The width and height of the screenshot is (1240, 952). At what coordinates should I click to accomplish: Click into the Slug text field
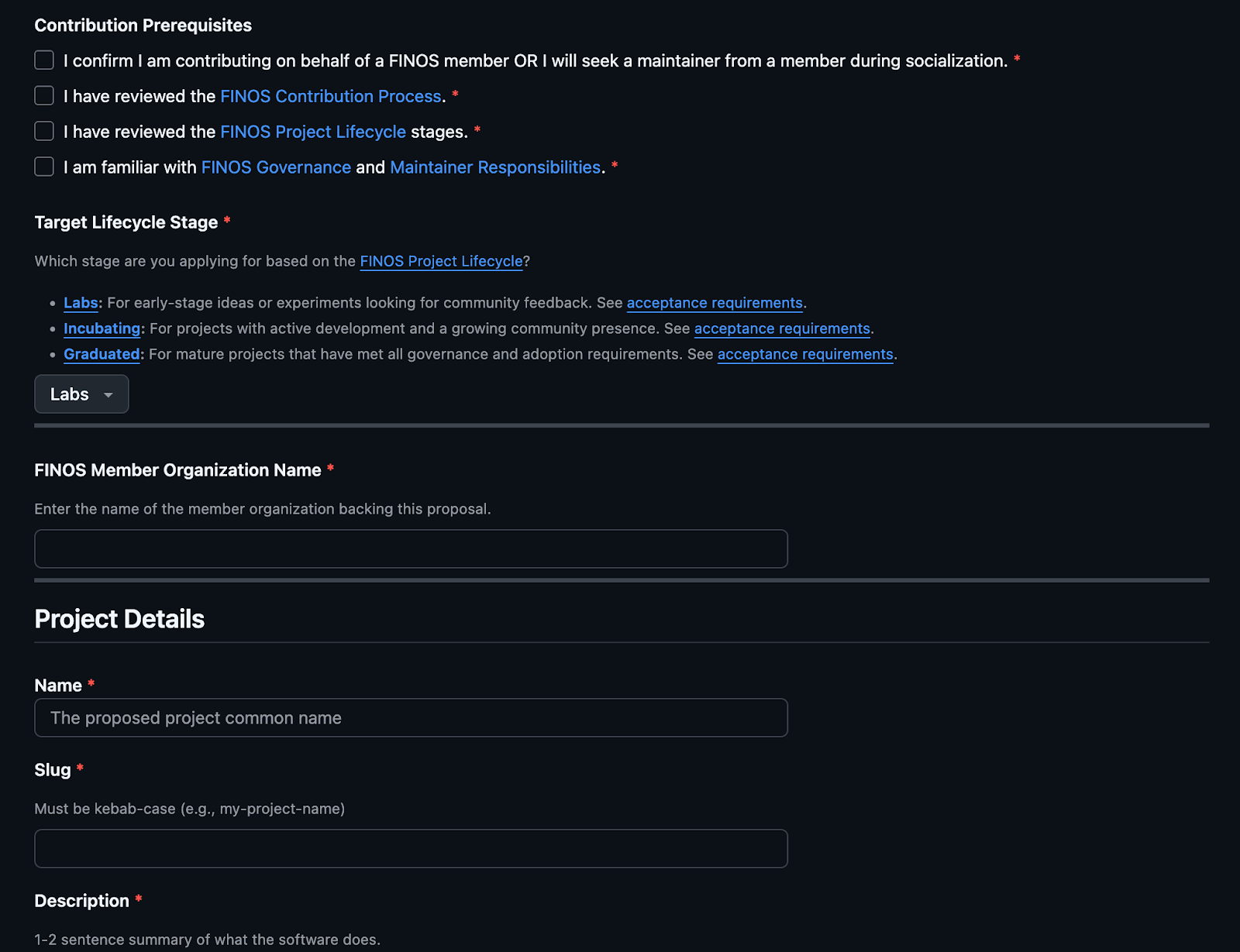[411, 849]
